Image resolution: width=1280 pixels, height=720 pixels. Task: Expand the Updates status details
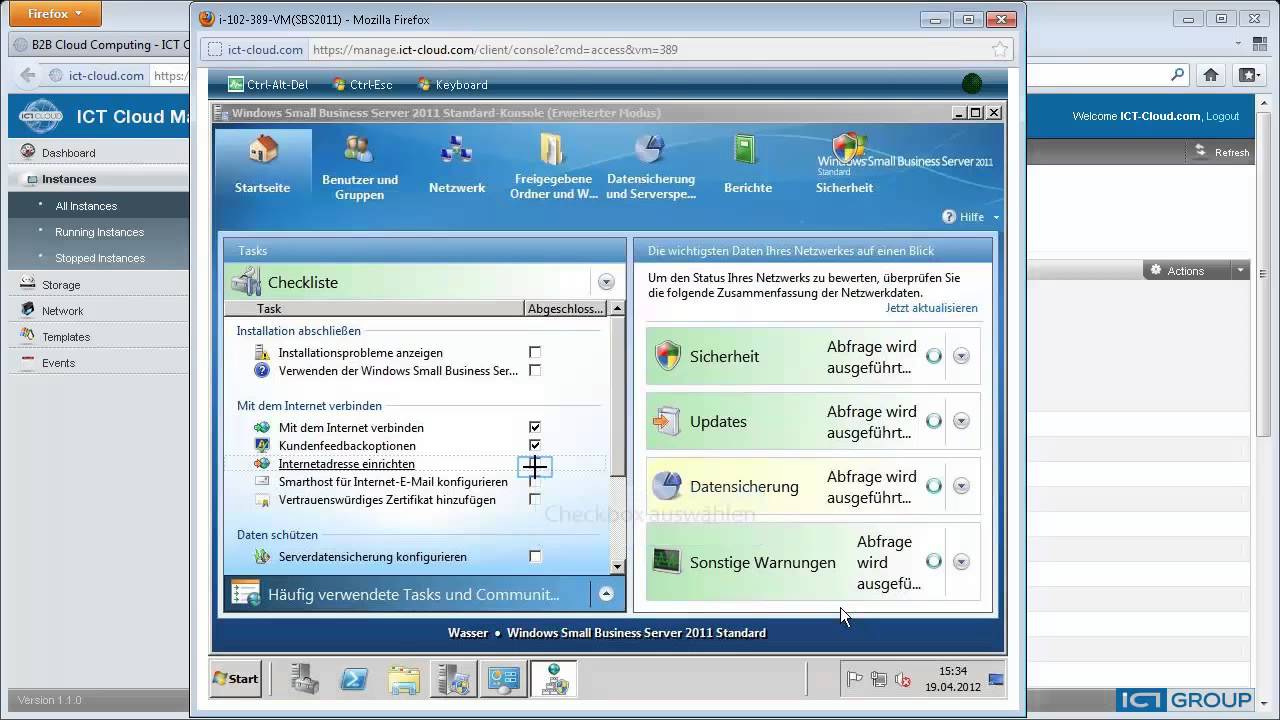click(961, 421)
